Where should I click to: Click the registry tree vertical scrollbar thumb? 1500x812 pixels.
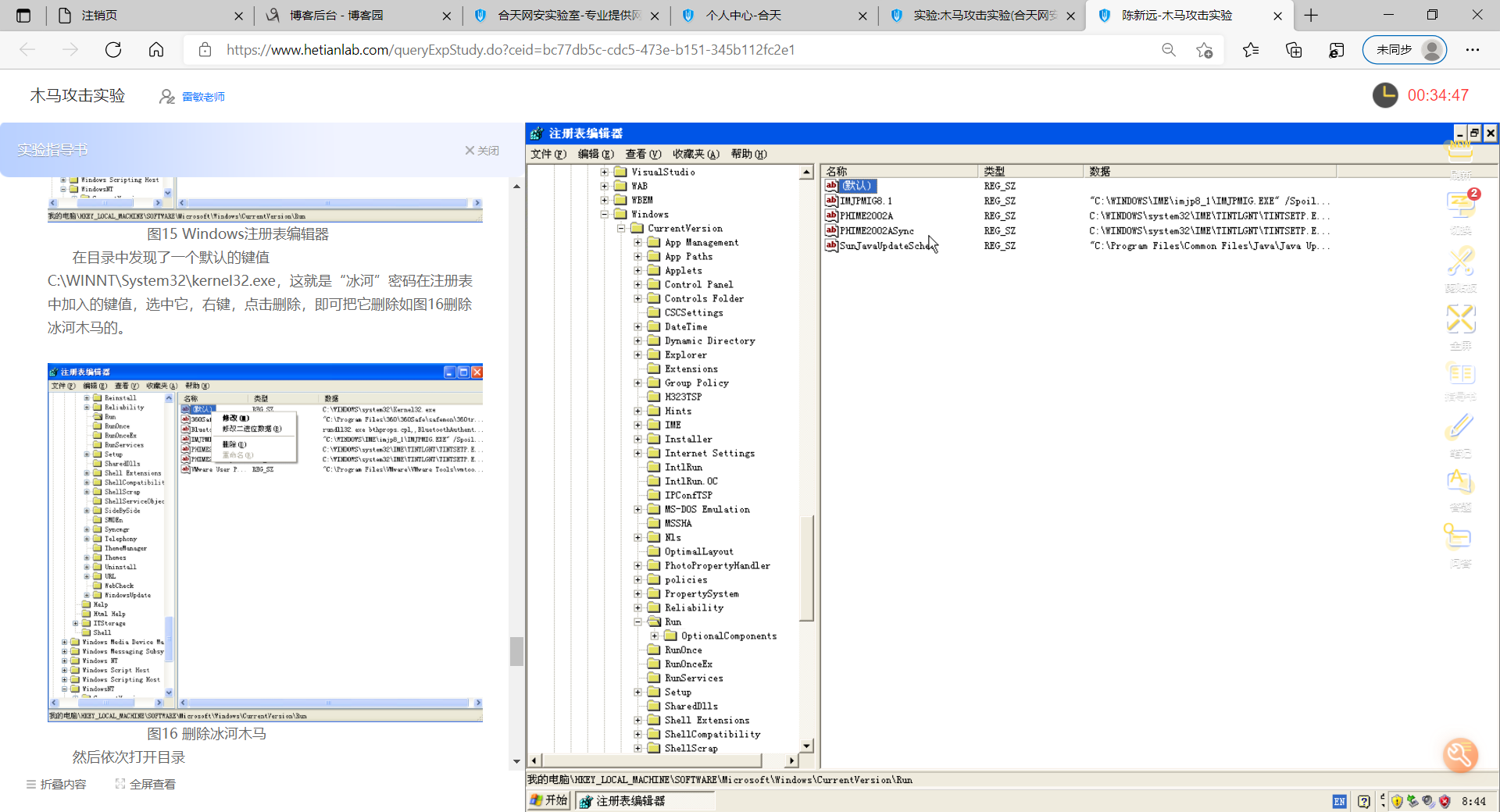(807, 568)
